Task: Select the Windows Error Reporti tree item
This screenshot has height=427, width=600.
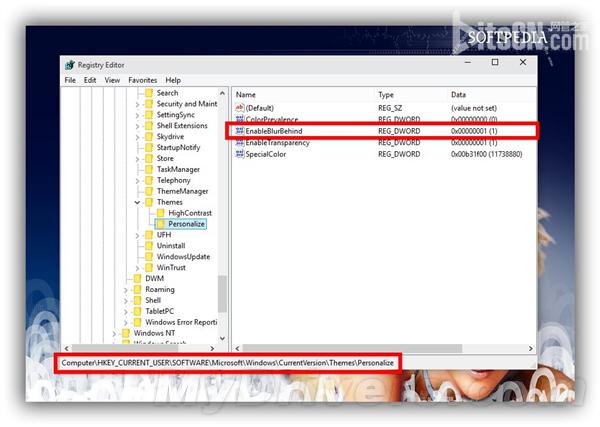Action: (x=181, y=322)
